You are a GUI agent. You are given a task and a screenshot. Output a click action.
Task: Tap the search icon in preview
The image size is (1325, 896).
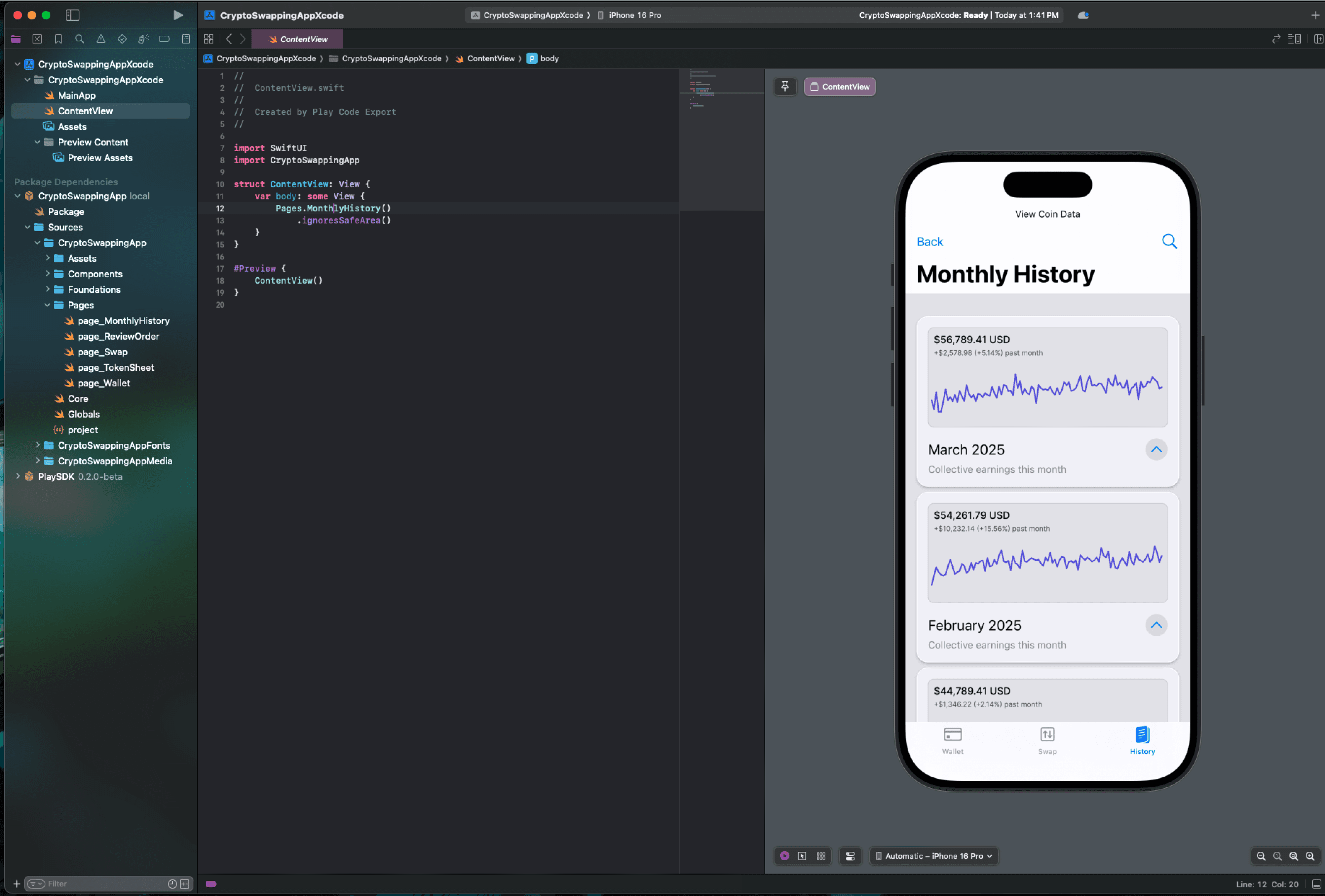click(1169, 242)
